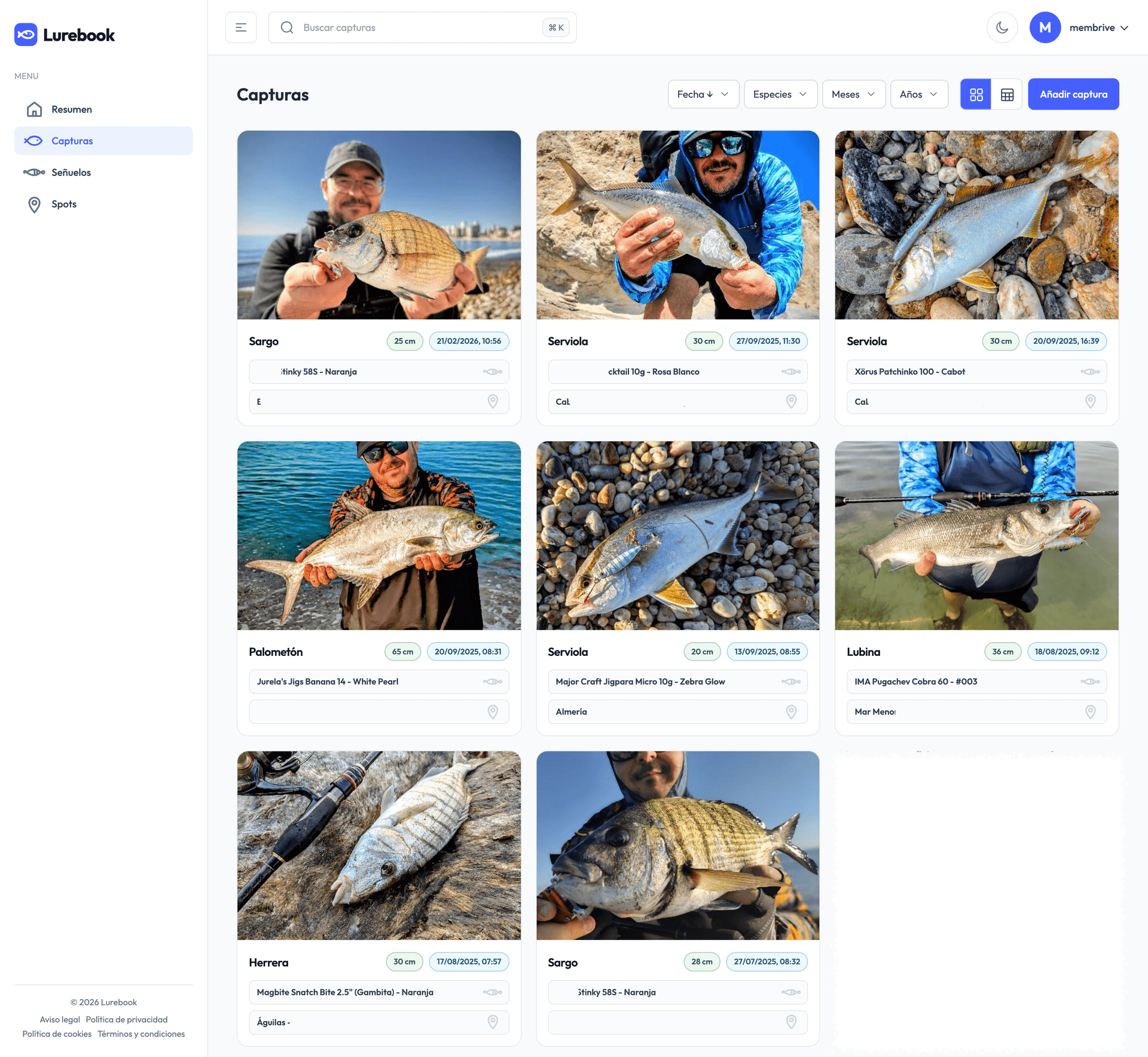1148x1057 pixels.
Task: Expand the Especies filter dropdown
Action: click(x=780, y=94)
